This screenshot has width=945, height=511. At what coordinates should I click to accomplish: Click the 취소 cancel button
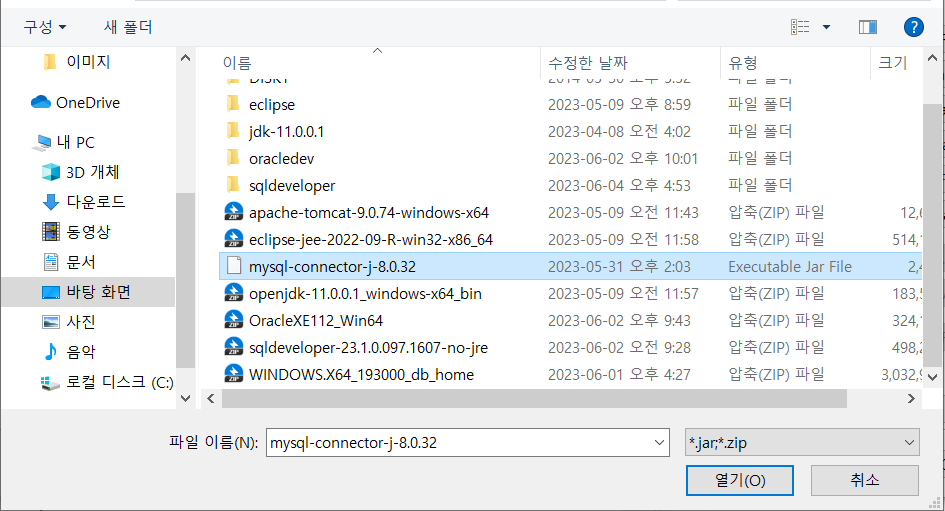(x=865, y=480)
